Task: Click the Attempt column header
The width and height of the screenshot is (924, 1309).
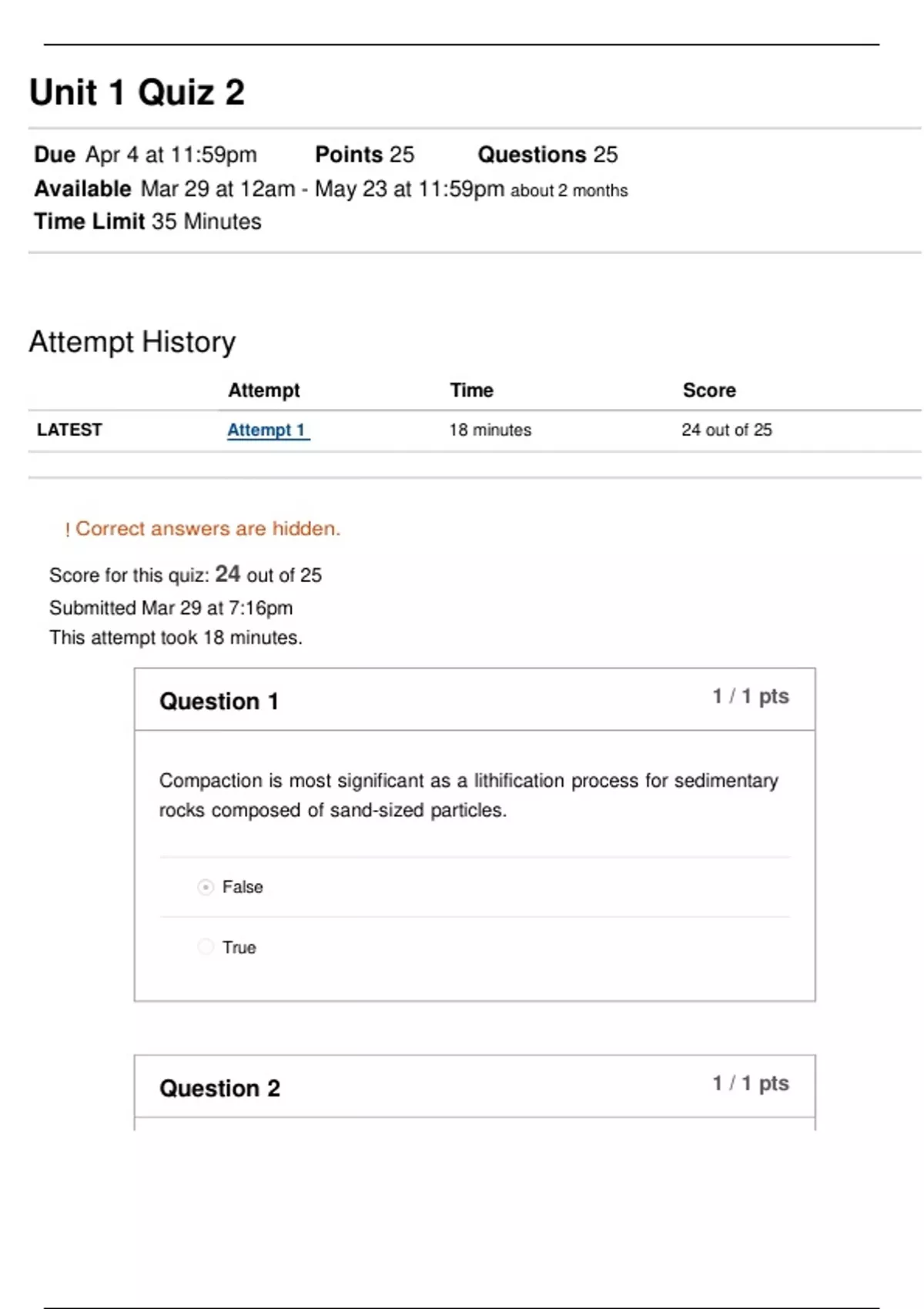Action: [263, 390]
